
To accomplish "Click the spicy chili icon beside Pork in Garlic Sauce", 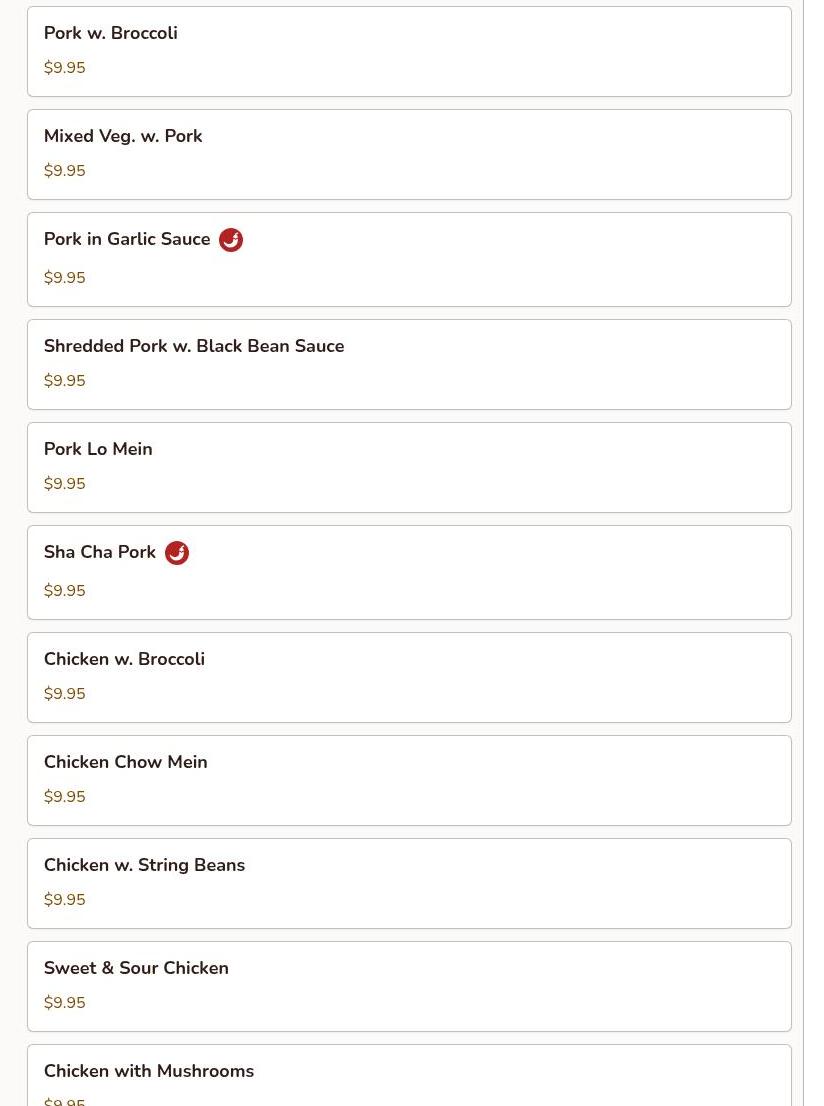I will pyautogui.click(x=231, y=240).
